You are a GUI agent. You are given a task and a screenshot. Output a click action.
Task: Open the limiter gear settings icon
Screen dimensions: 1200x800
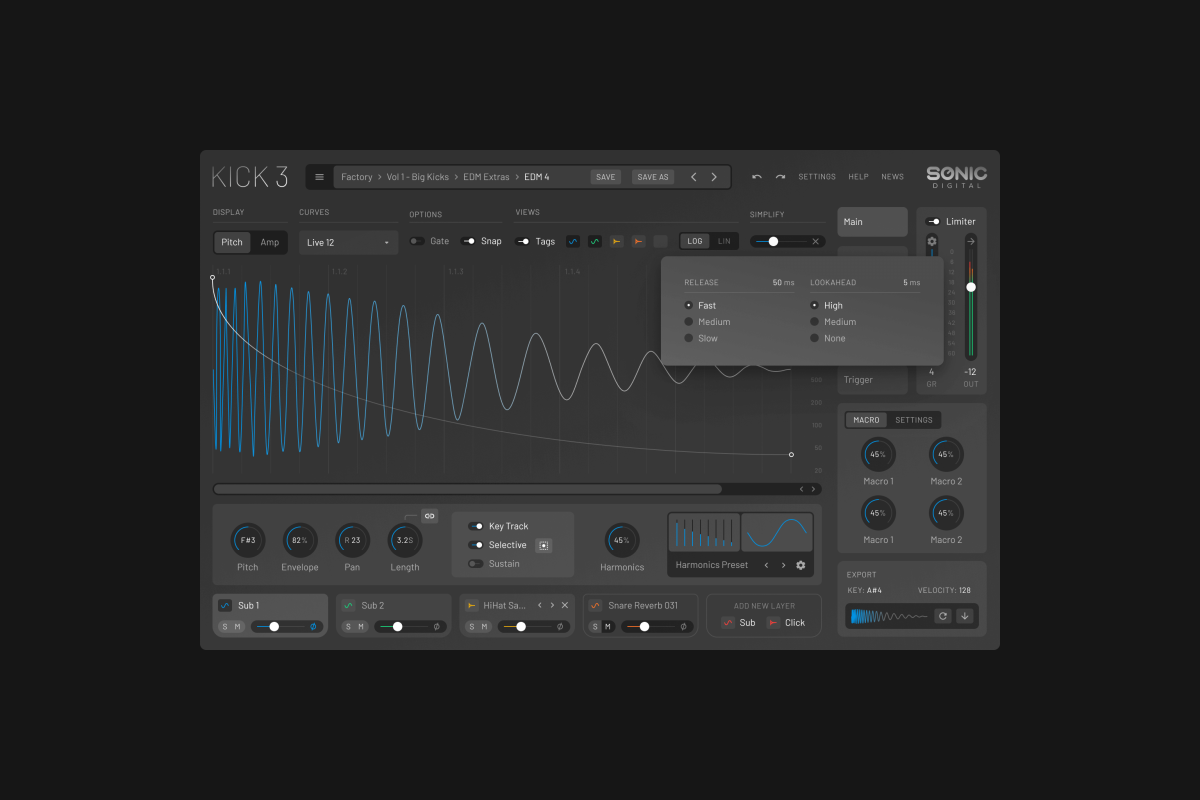(932, 242)
